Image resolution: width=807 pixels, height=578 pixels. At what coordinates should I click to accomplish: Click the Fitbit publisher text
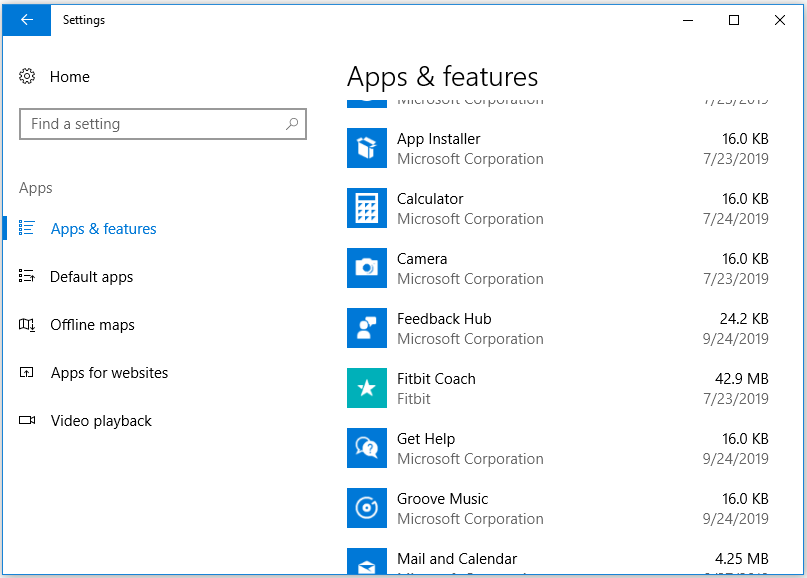tap(414, 399)
